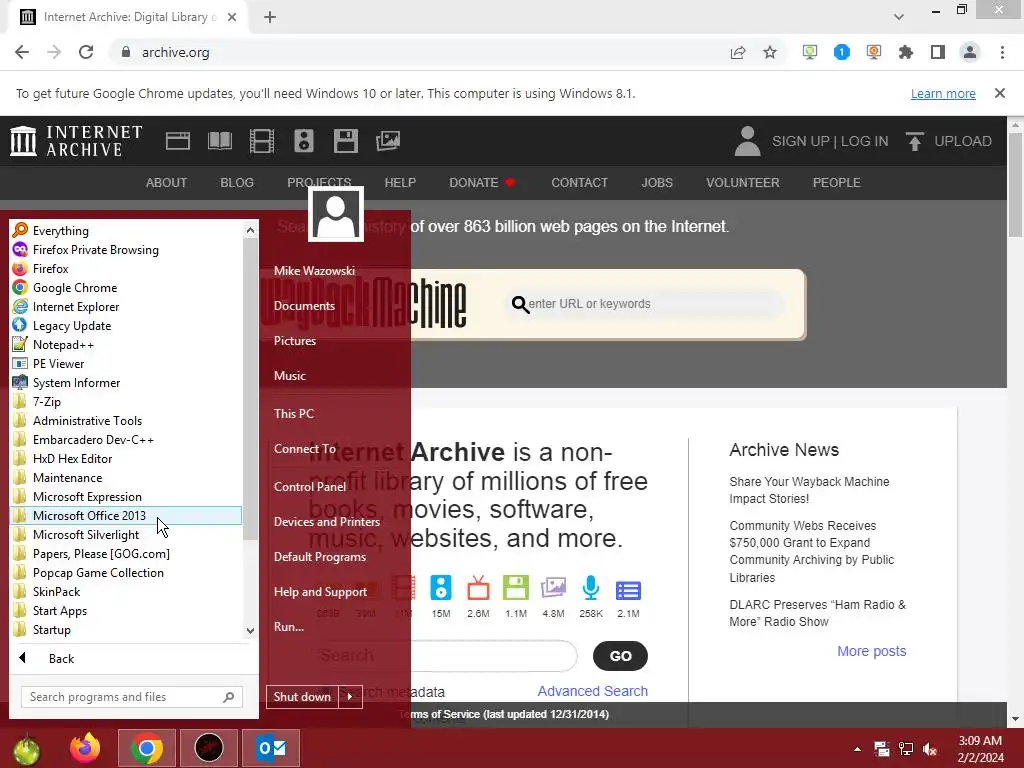This screenshot has width=1024, height=768.
Task: Open Run... dialog
Action: [x=289, y=627]
